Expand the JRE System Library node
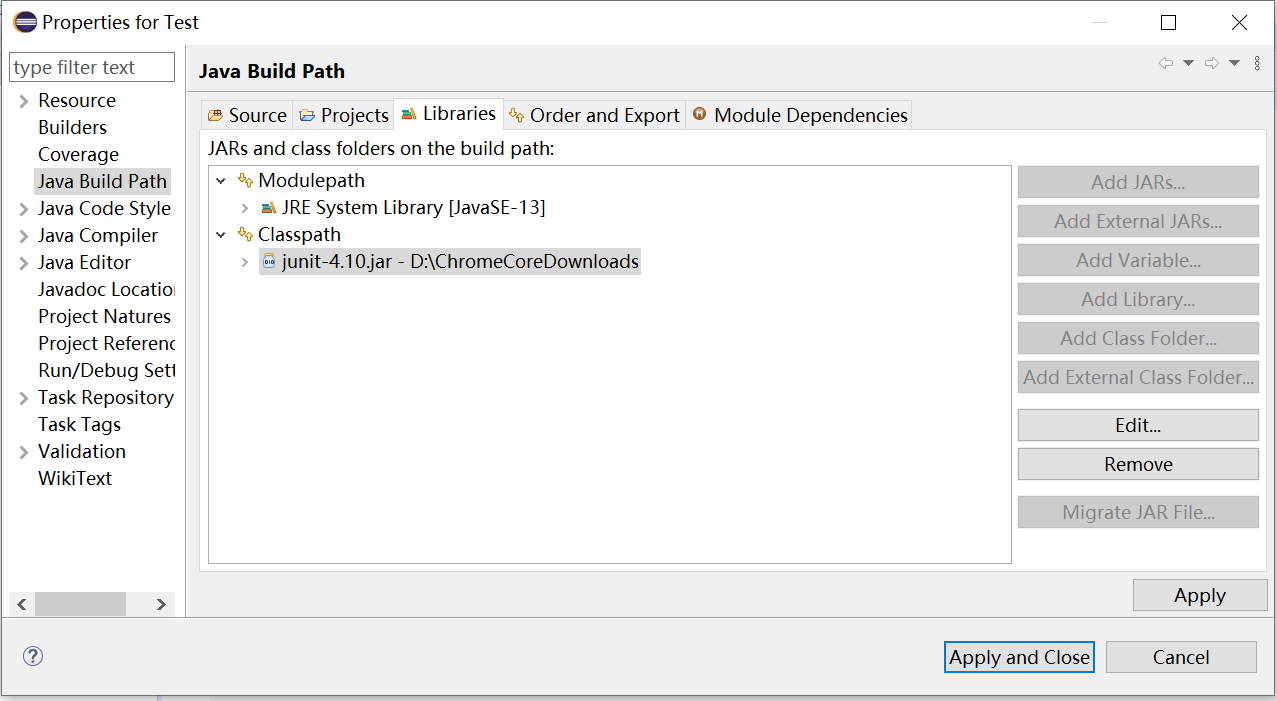The image size is (1277, 701). point(245,208)
